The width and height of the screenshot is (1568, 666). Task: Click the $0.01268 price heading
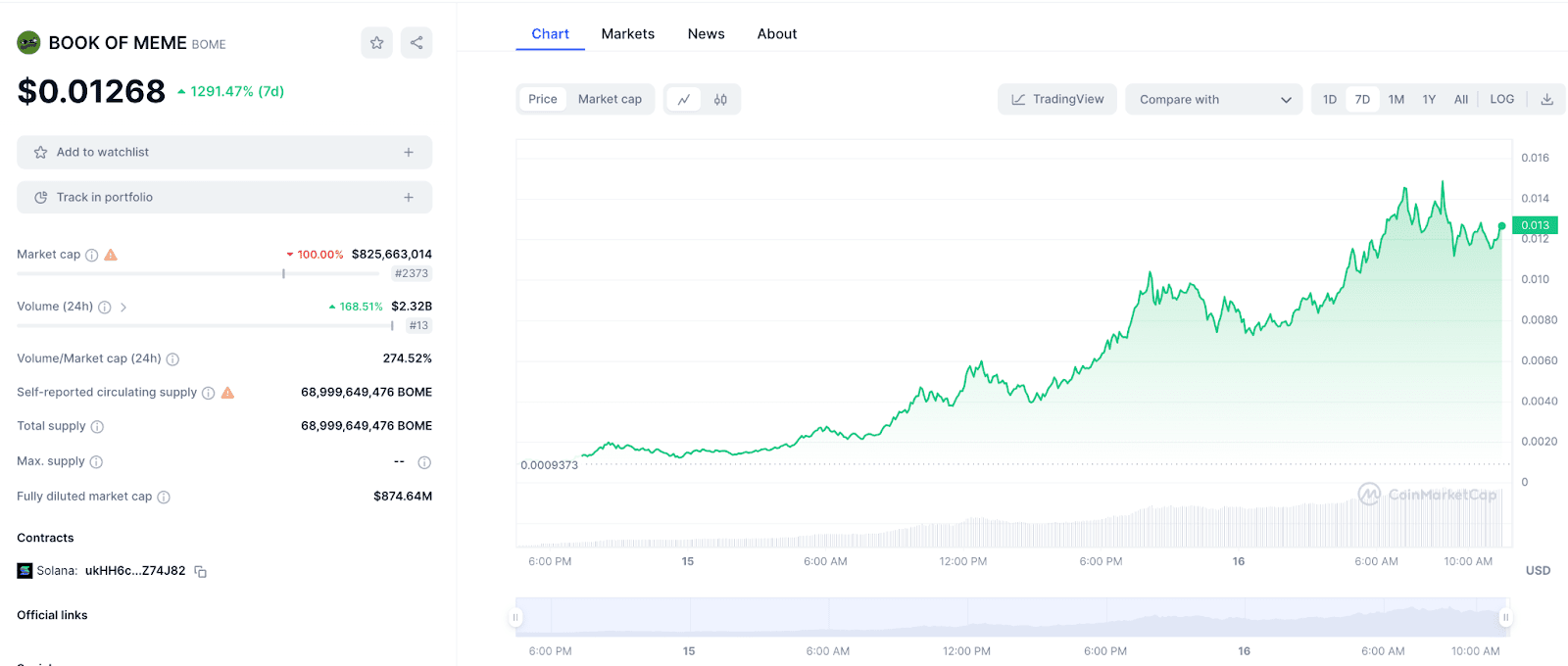click(91, 91)
